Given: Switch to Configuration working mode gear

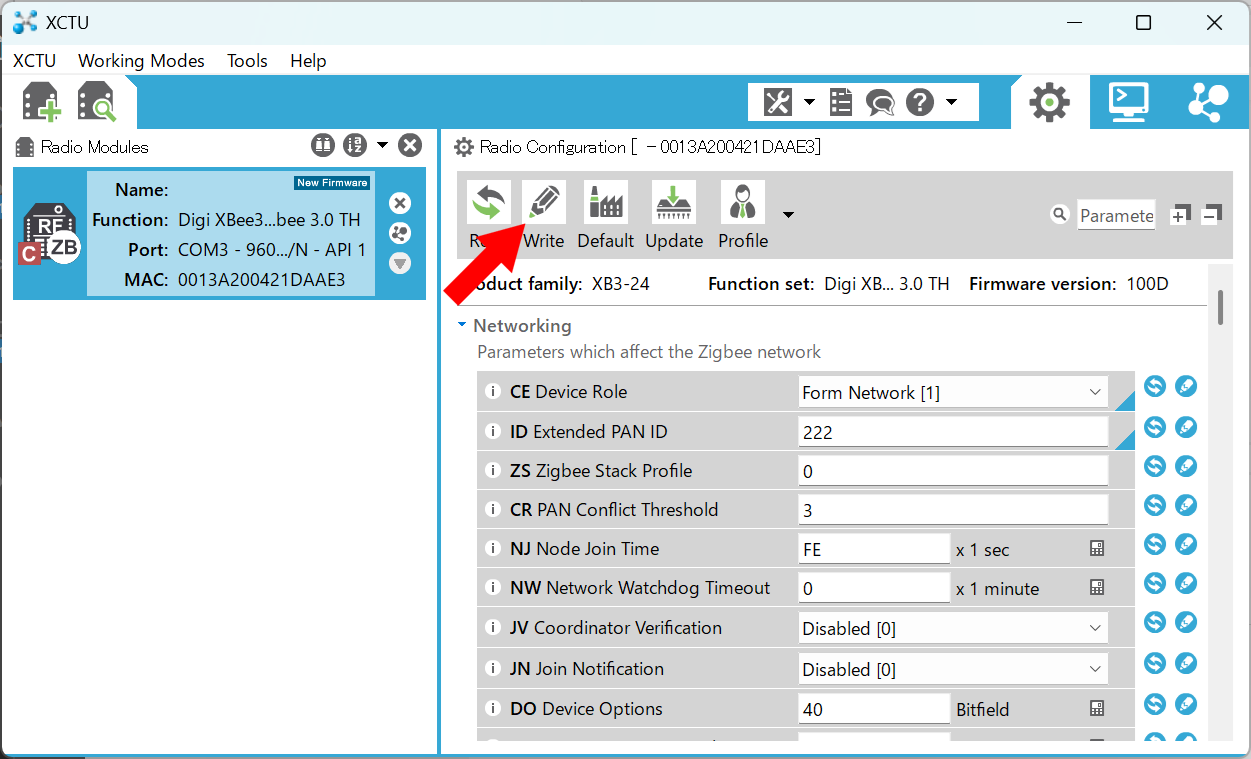Looking at the screenshot, I should coord(1049,102).
